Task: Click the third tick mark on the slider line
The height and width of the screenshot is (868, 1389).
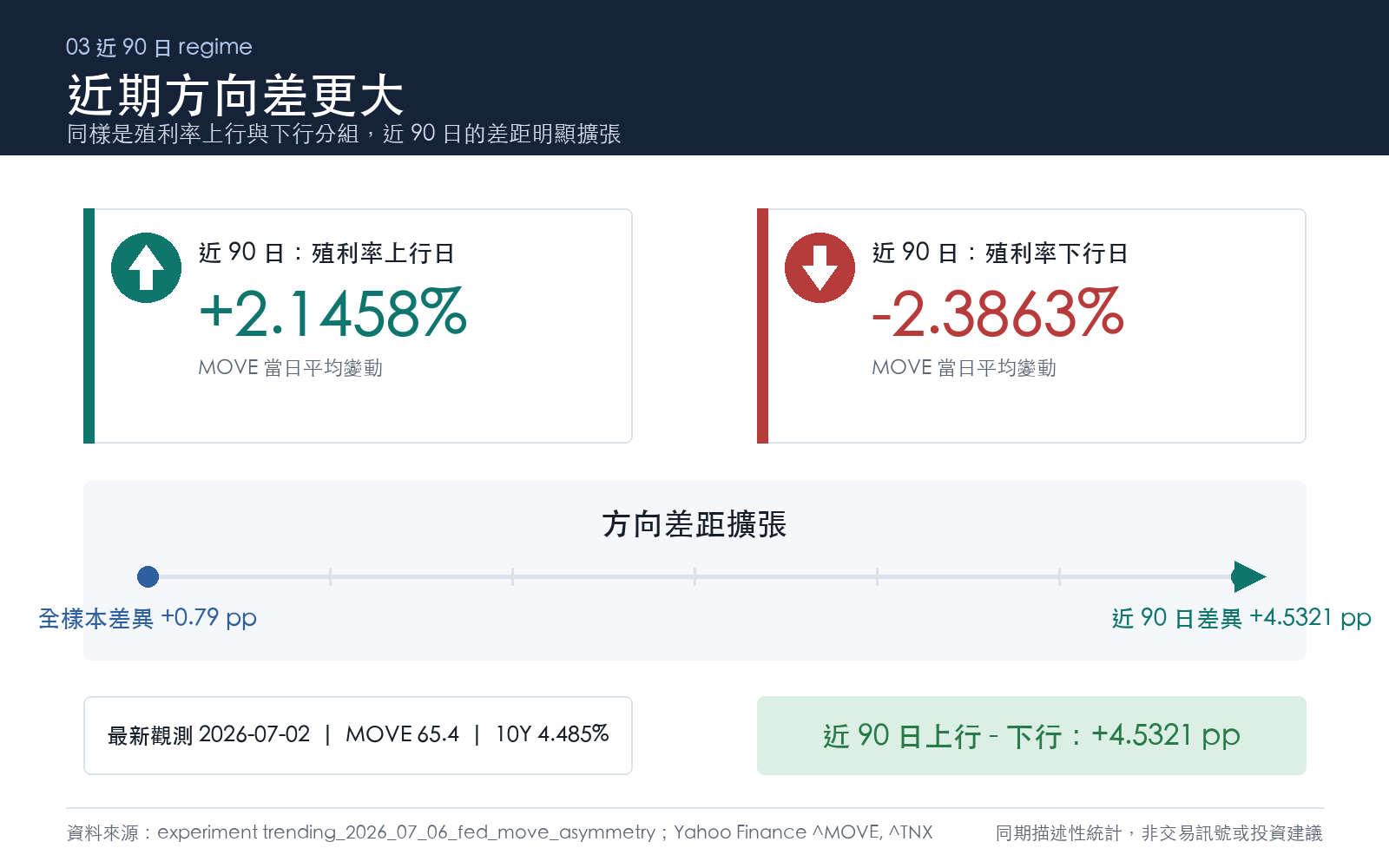Action: [x=694, y=576]
